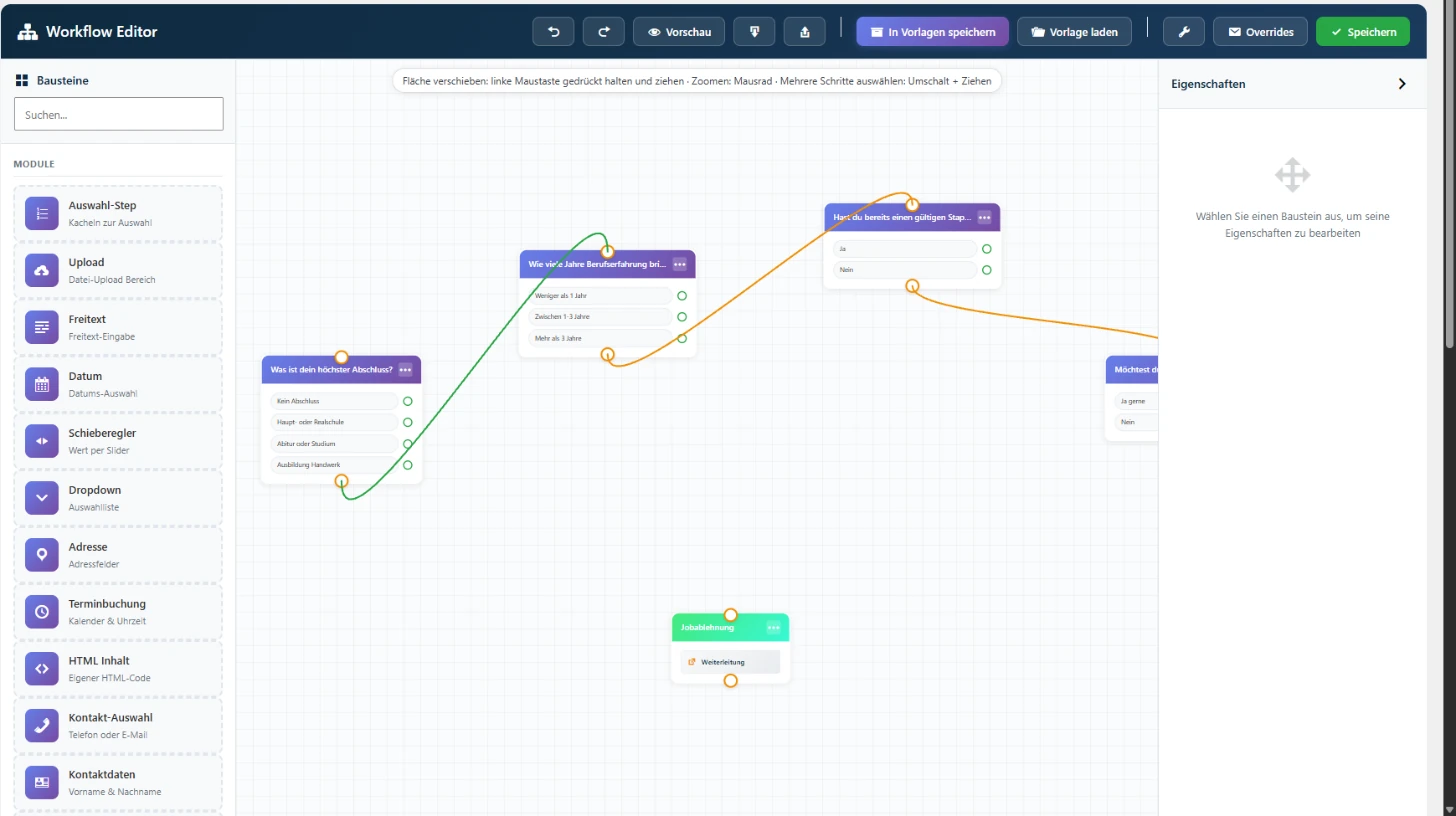Select the HTML Inhalt code icon

(x=42, y=668)
